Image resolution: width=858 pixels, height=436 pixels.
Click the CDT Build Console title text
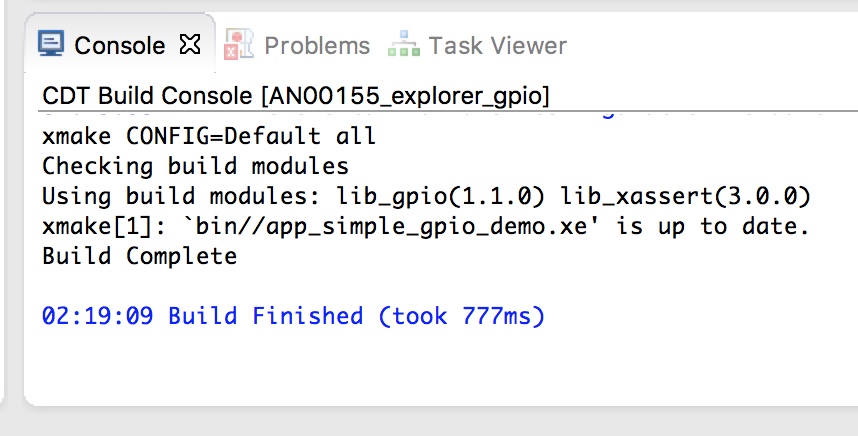147,96
